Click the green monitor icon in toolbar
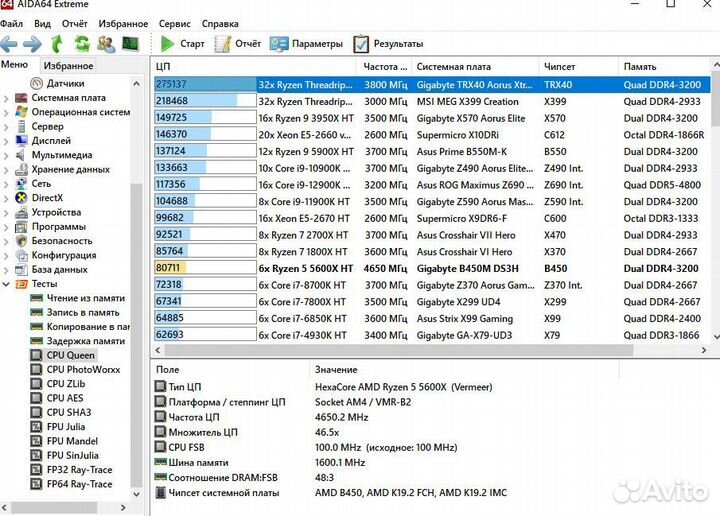Image resolution: width=720 pixels, height=516 pixels. [129, 44]
